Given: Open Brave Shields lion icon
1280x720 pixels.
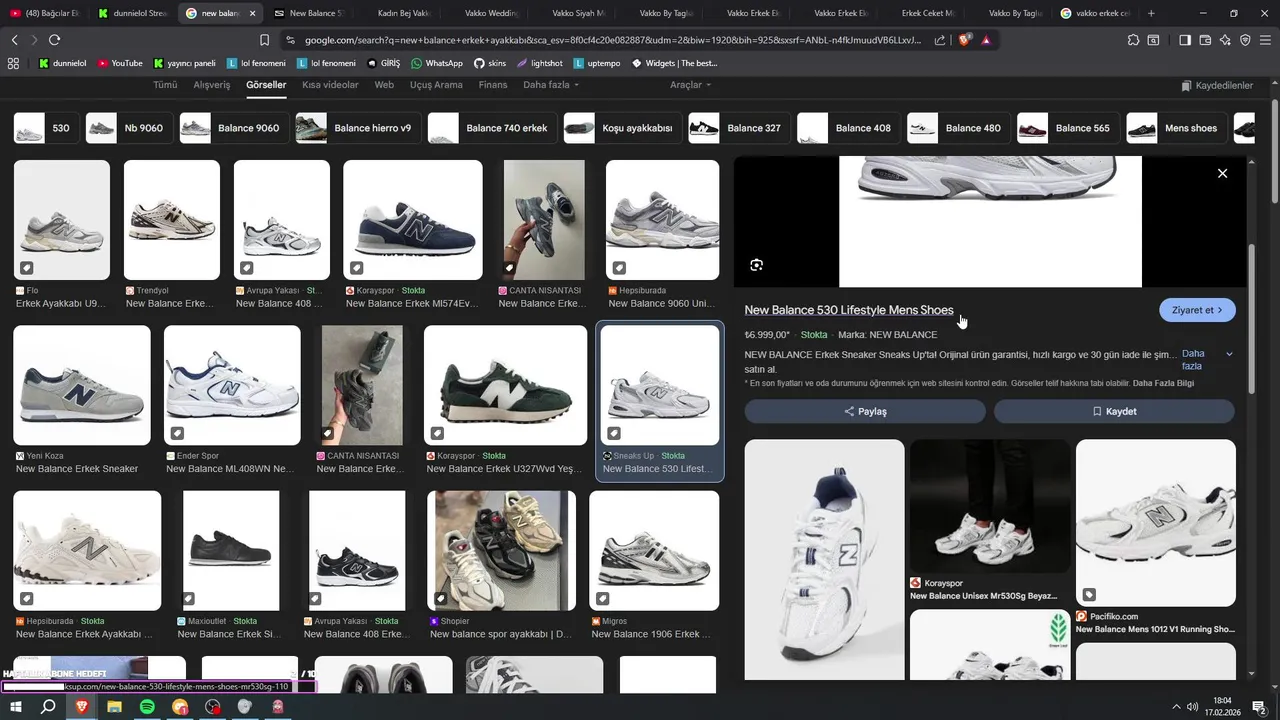Looking at the screenshot, I should point(964,40).
